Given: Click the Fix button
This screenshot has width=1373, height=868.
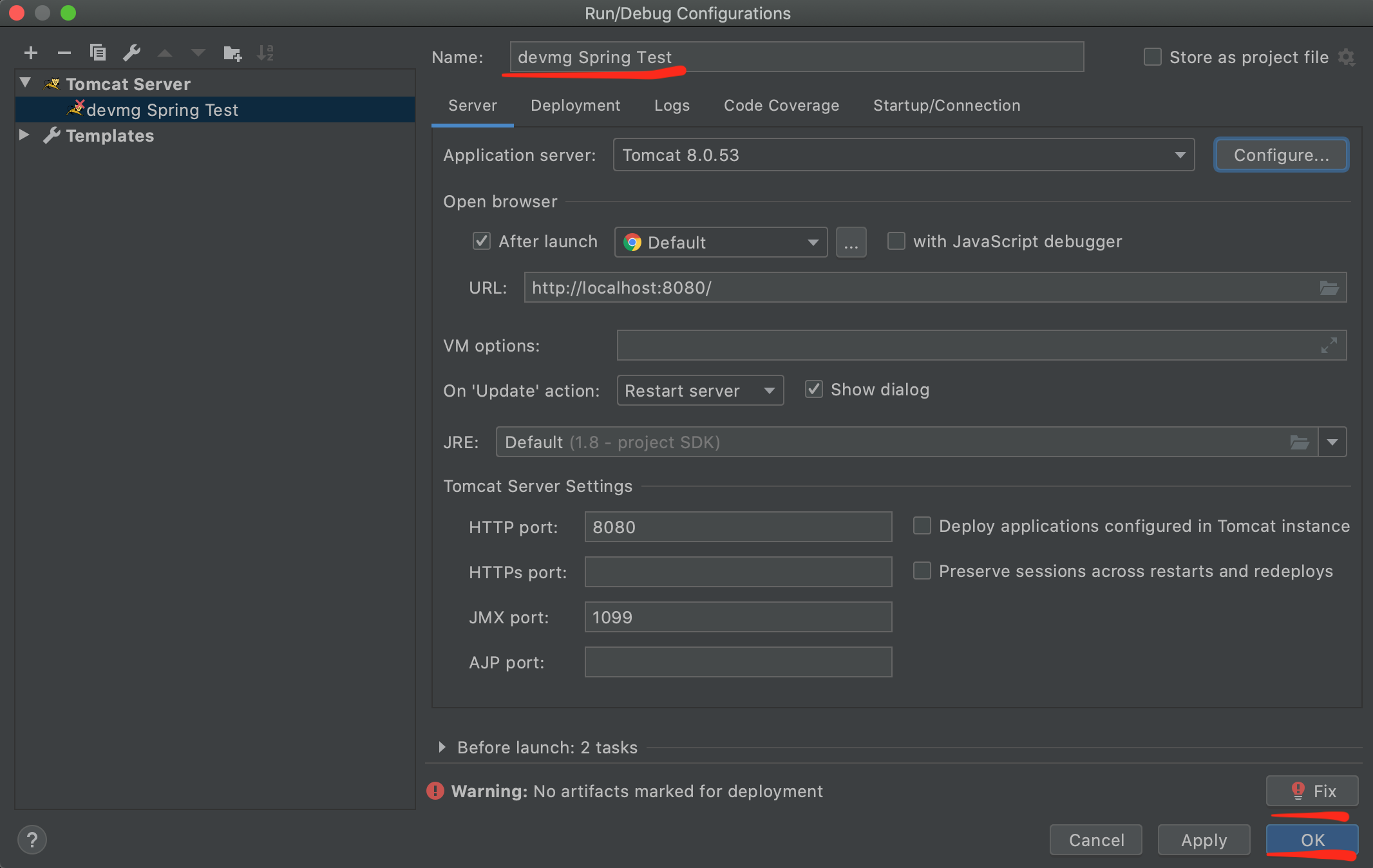Looking at the screenshot, I should (1312, 791).
